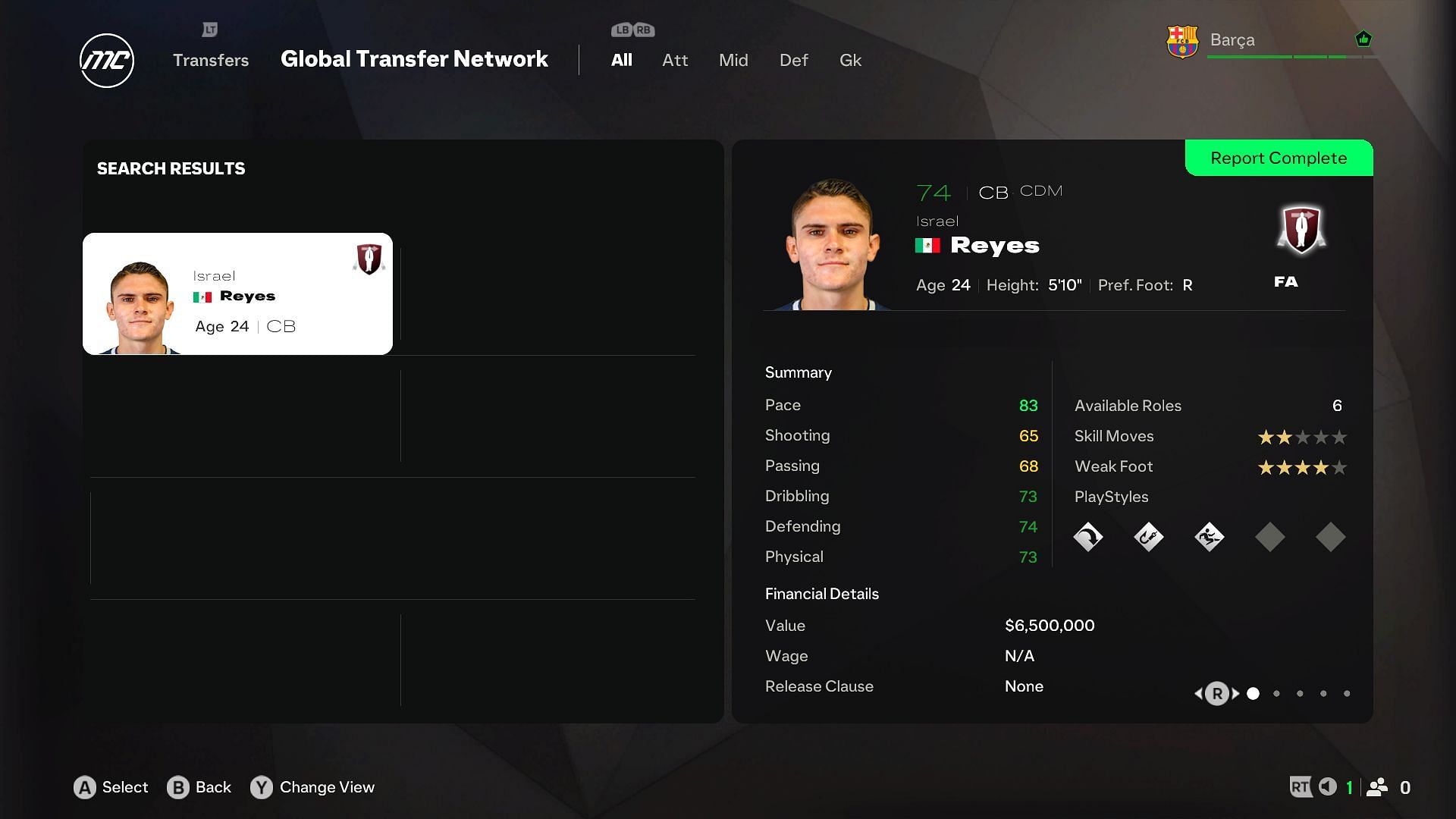Open Israel Reyes search result card
This screenshot has height=819, width=1456.
click(x=237, y=293)
